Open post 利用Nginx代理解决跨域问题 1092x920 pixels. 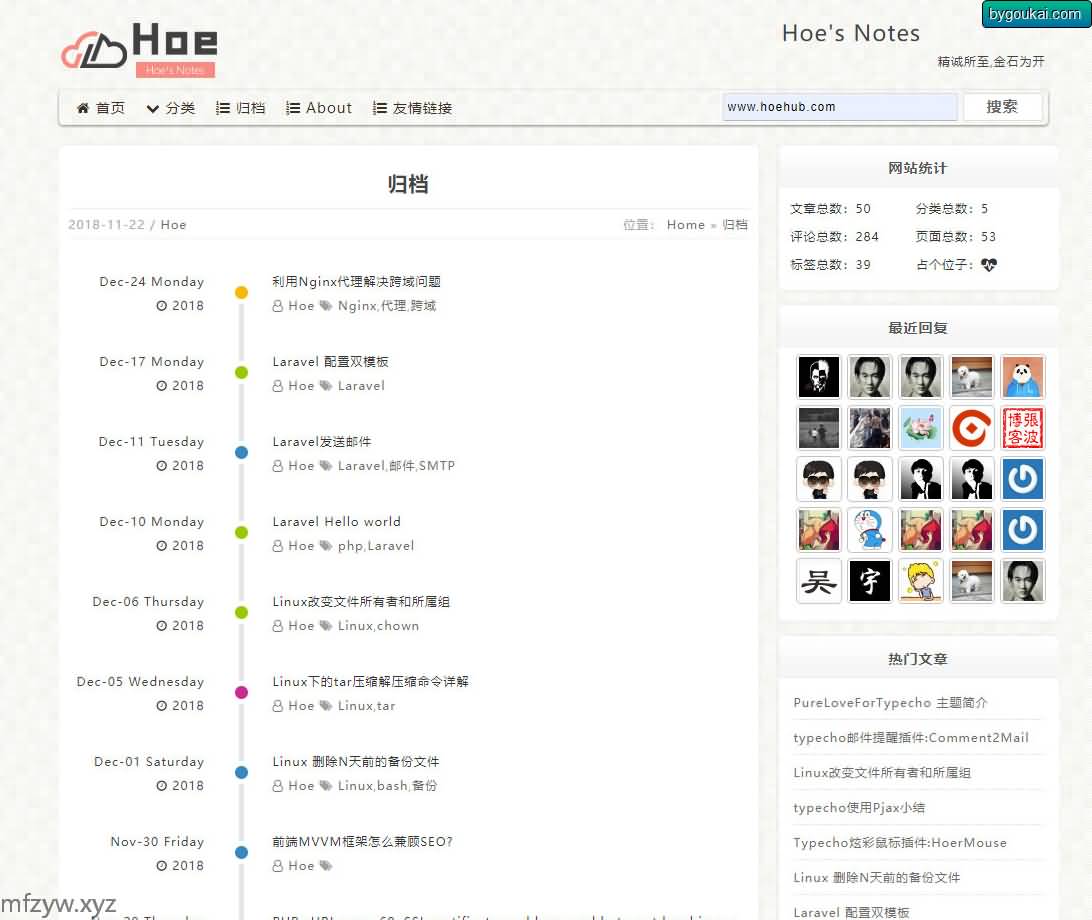[x=356, y=282]
